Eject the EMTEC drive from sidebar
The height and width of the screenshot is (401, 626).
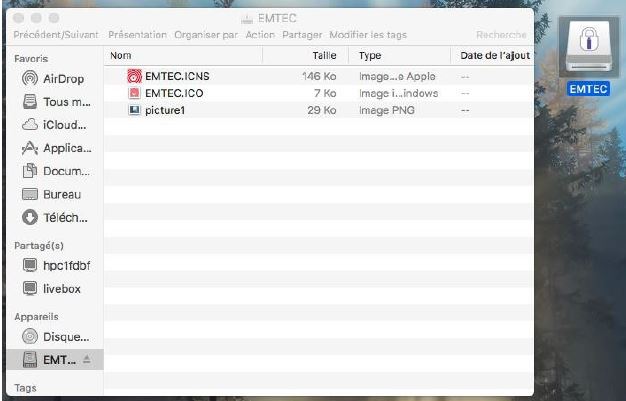point(86,358)
